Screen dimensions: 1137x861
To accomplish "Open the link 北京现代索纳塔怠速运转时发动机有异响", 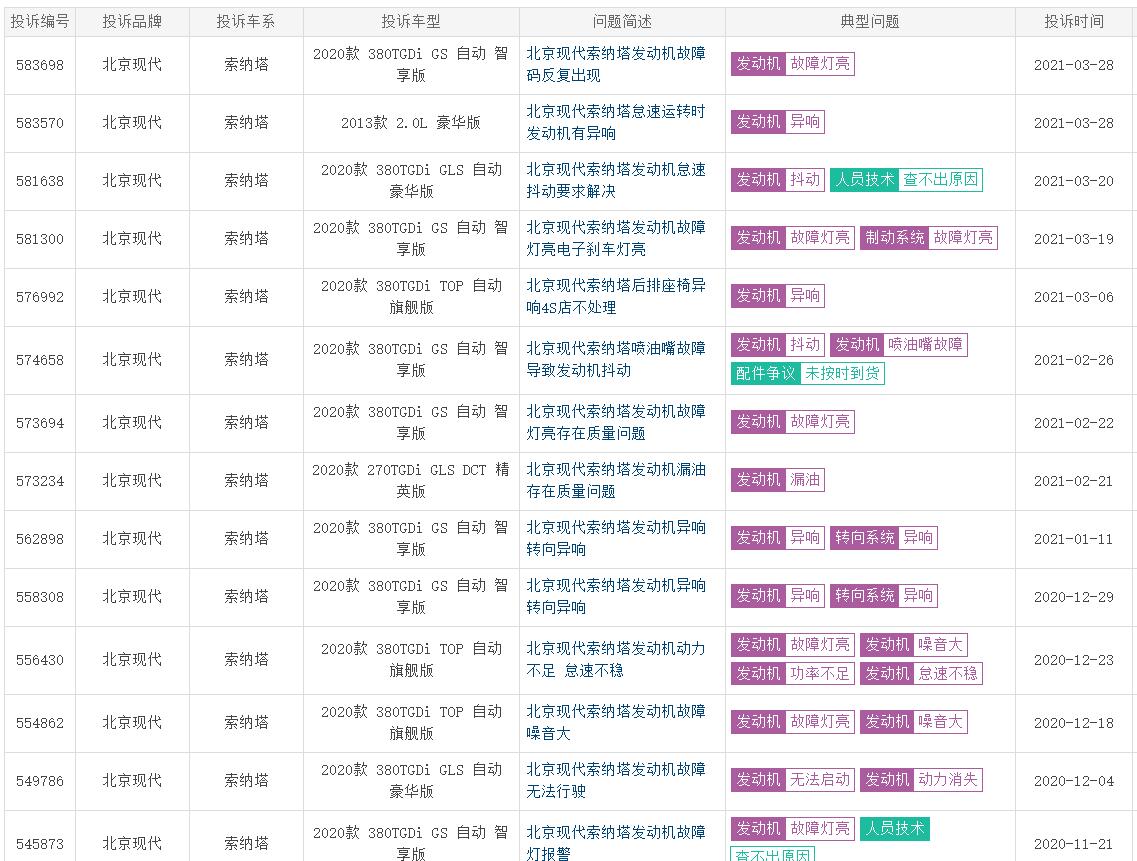I will click(616, 122).
